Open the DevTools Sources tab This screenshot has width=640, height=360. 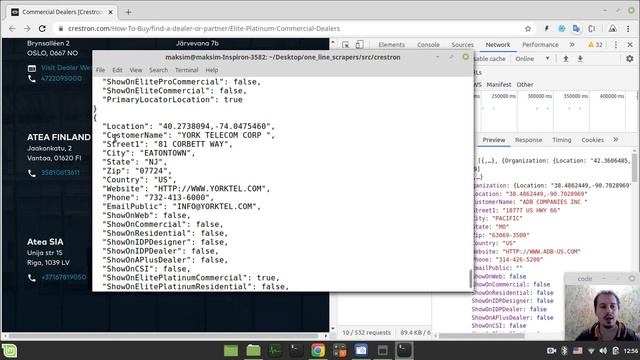pos(462,44)
